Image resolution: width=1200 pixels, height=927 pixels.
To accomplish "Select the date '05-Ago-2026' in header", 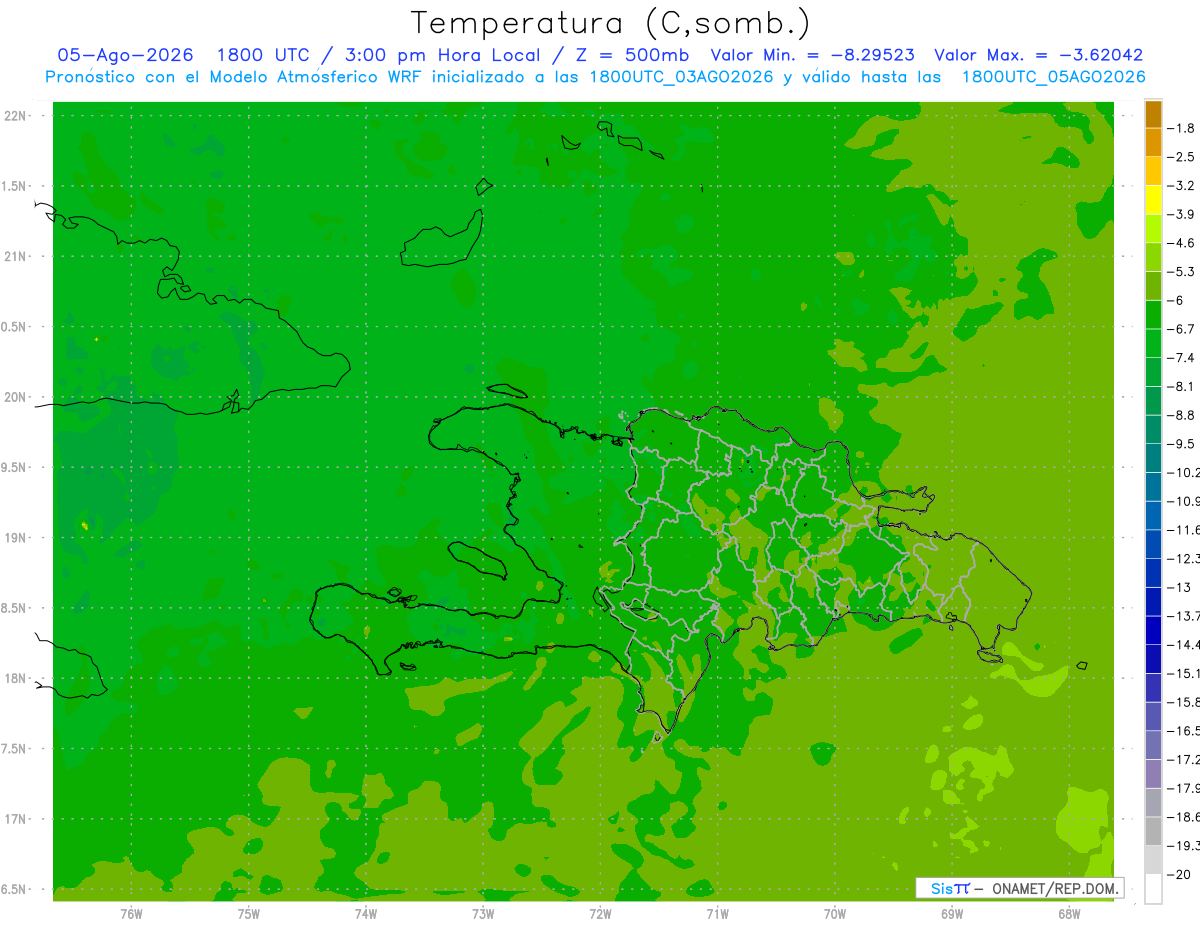I will pyautogui.click(x=126, y=55).
